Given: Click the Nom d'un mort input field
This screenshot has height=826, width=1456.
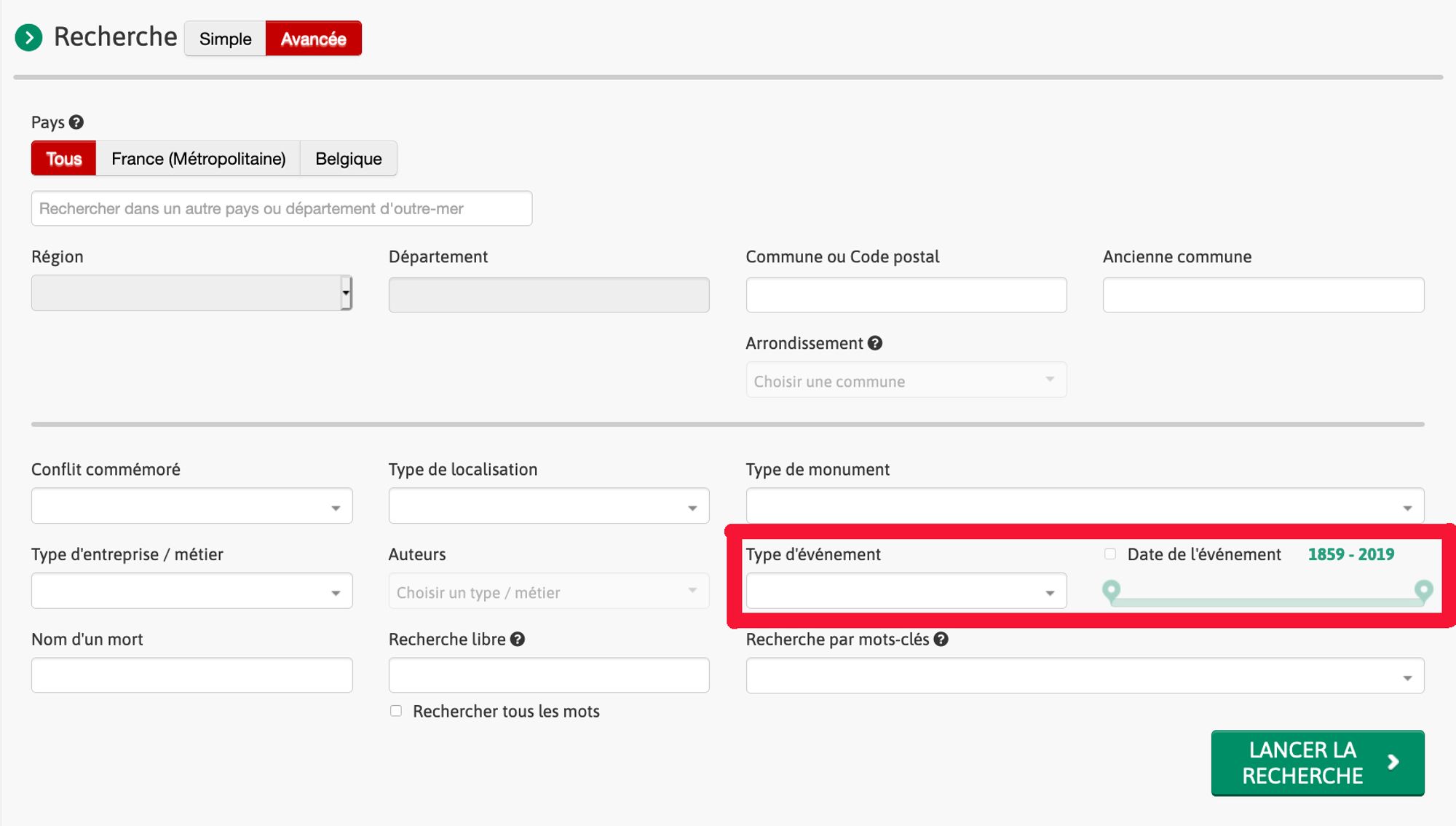Looking at the screenshot, I should coord(191,676).
